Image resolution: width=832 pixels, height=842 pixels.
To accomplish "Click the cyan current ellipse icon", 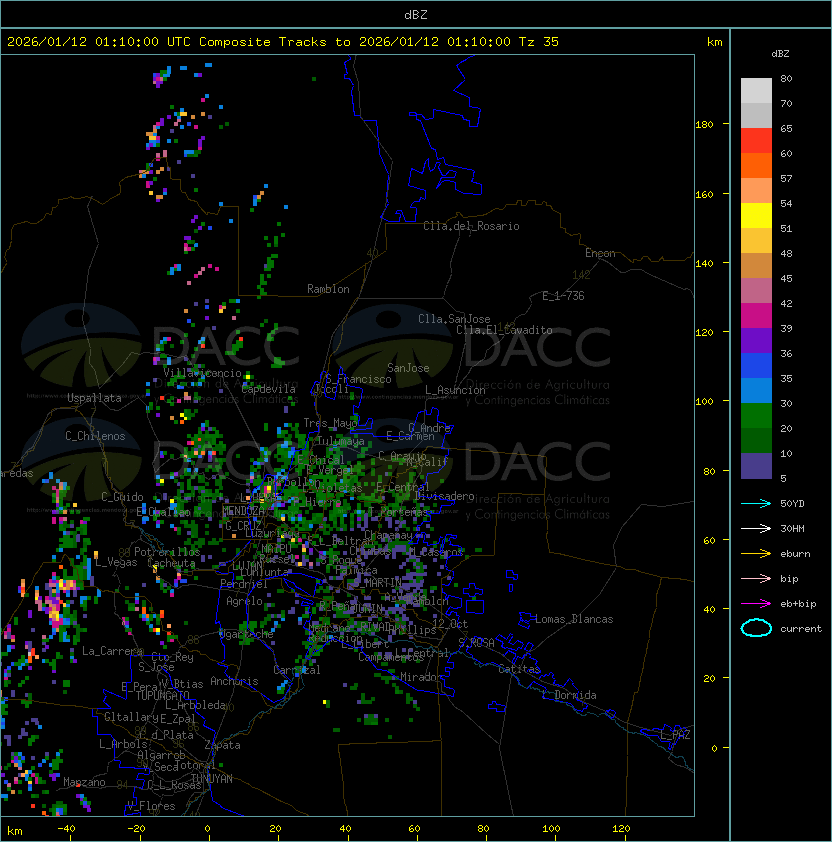I will coord(756,628).
